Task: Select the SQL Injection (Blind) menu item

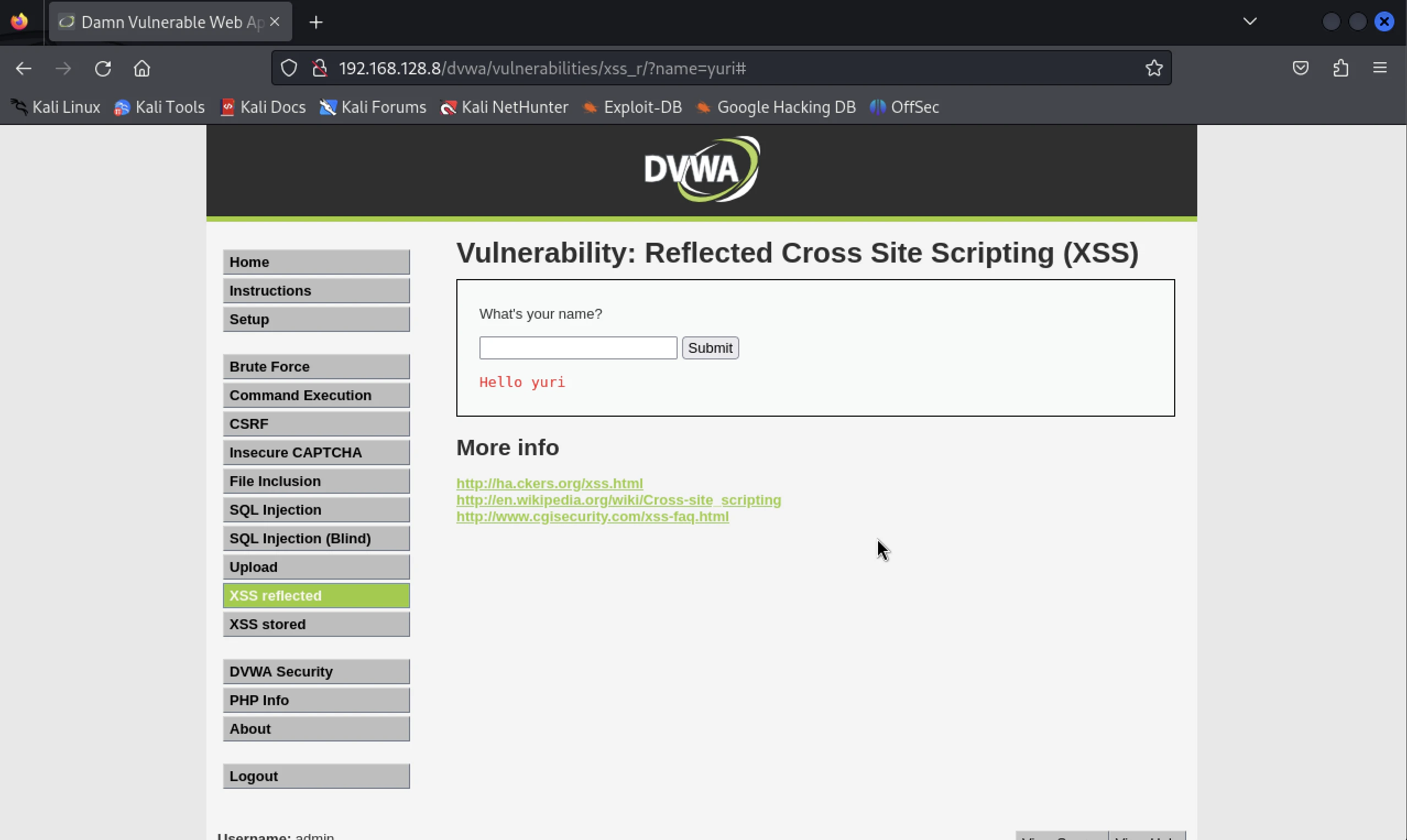Action: (317, 538)
